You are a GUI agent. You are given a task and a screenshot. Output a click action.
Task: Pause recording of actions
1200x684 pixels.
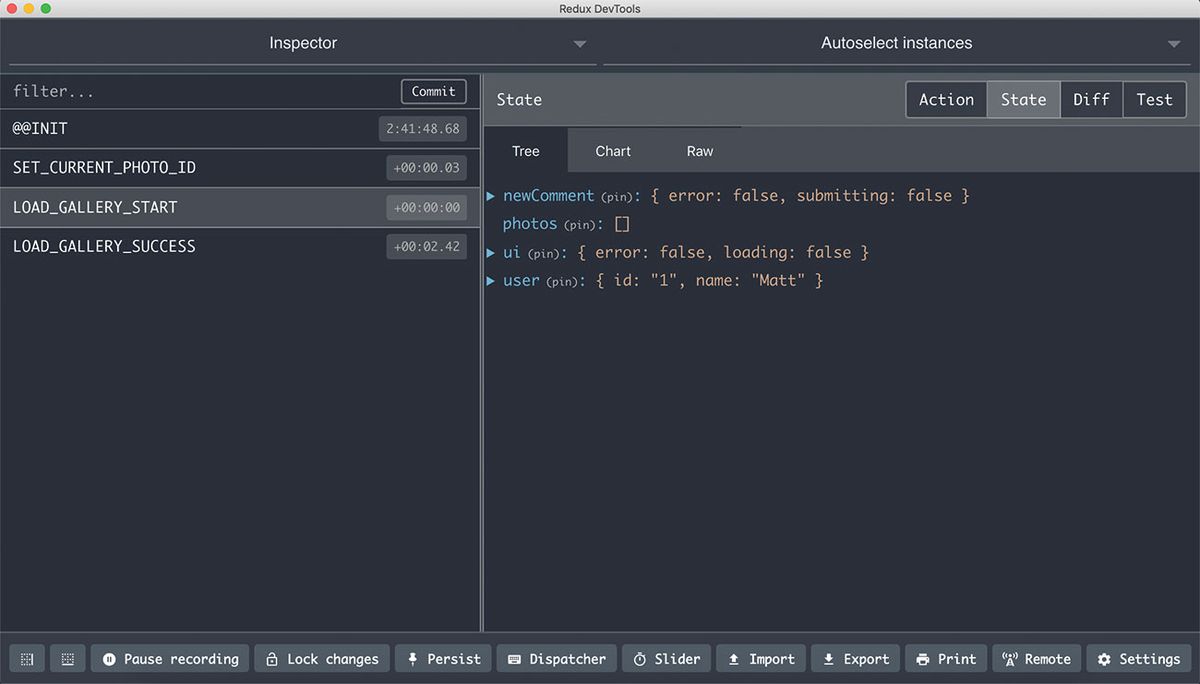pyautogui.click(x=169, y=658)
